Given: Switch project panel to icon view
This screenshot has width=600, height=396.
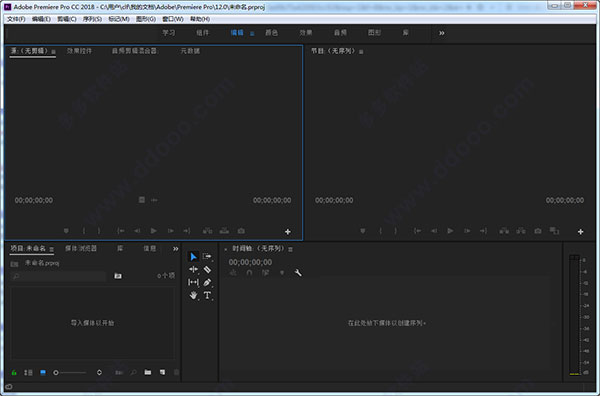Looking at the screenshot, I should click(43, 372).
